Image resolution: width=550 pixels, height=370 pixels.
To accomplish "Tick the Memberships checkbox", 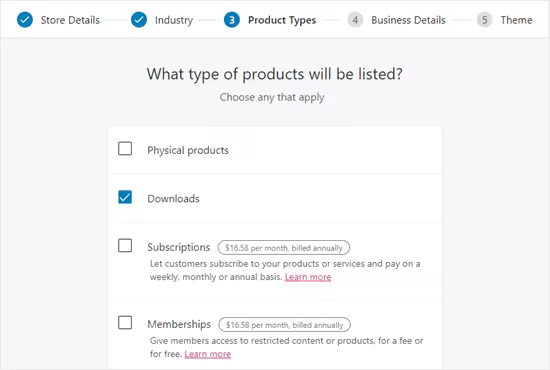I will (x=125, y=323).
